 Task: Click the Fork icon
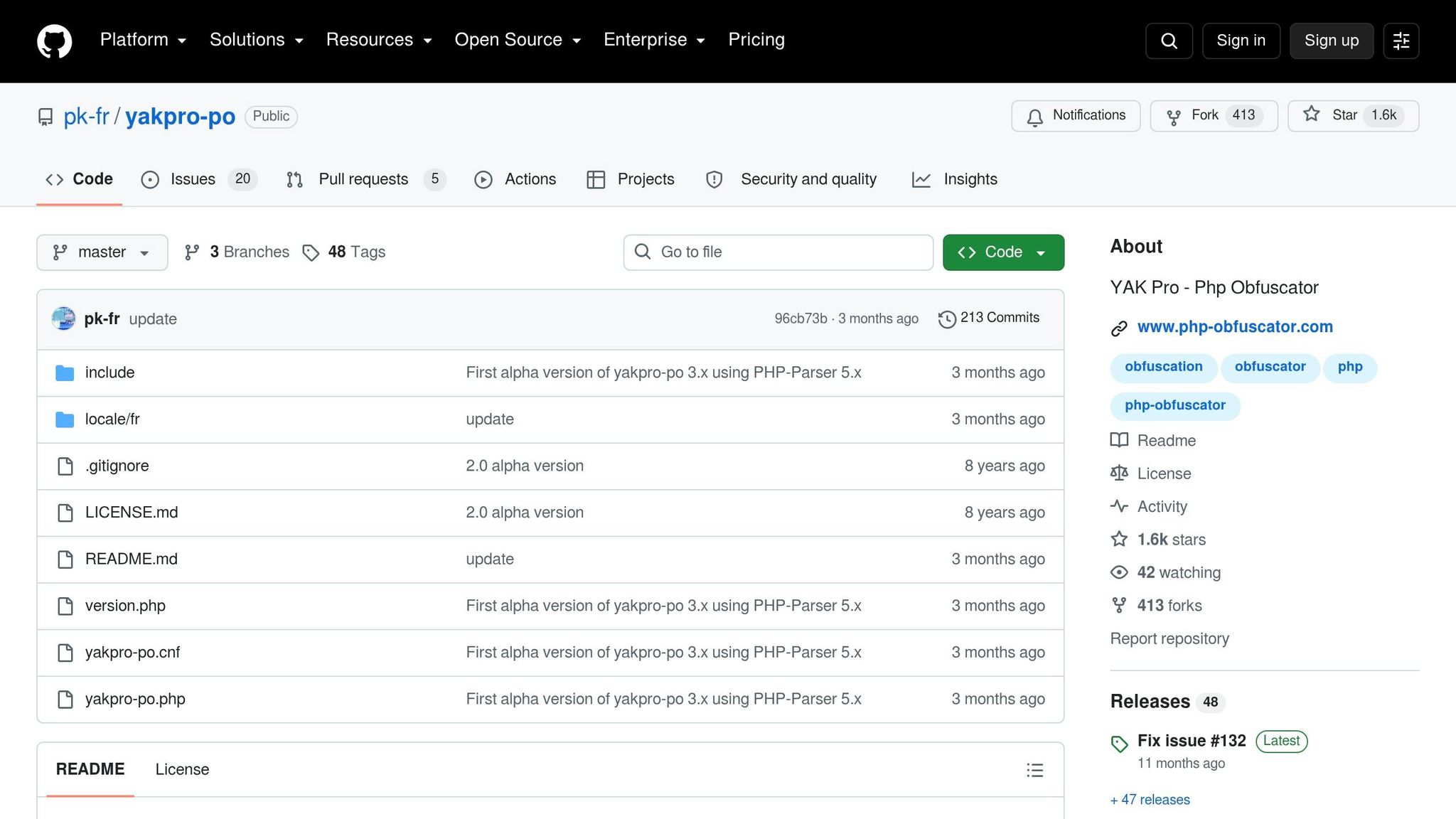(x=1174, y=117)
